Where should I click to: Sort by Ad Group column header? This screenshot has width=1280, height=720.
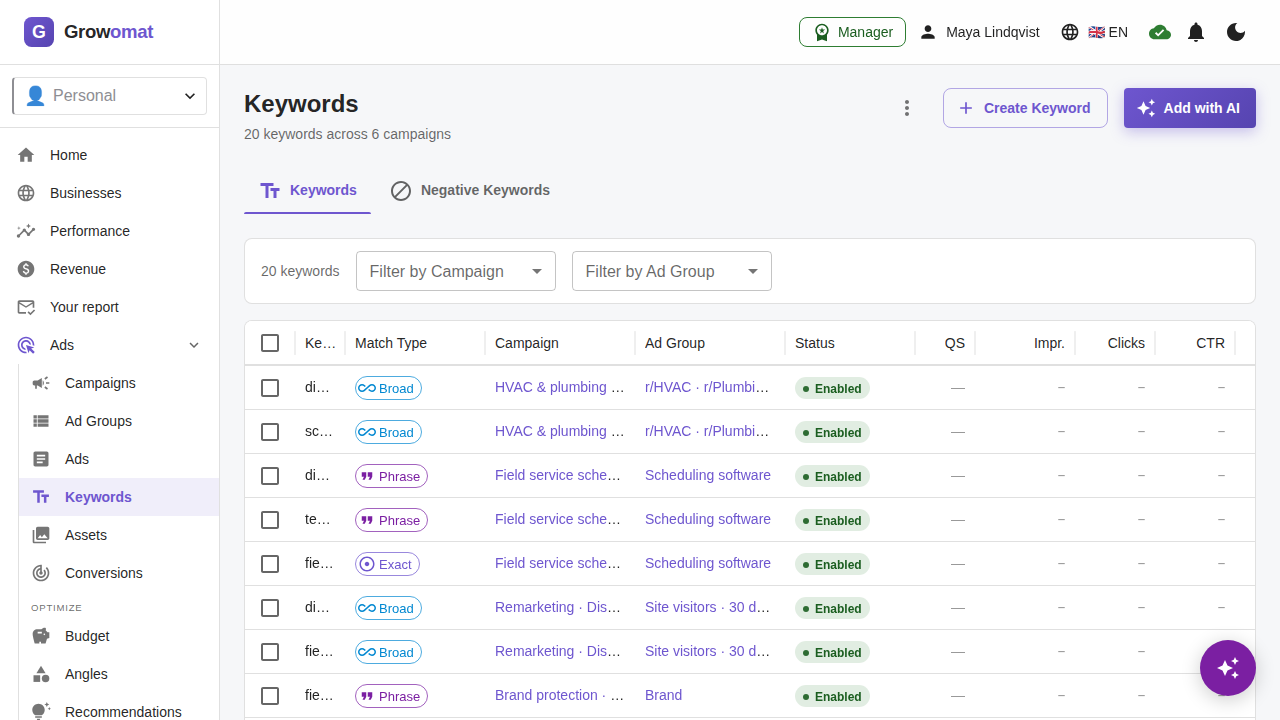675,343
